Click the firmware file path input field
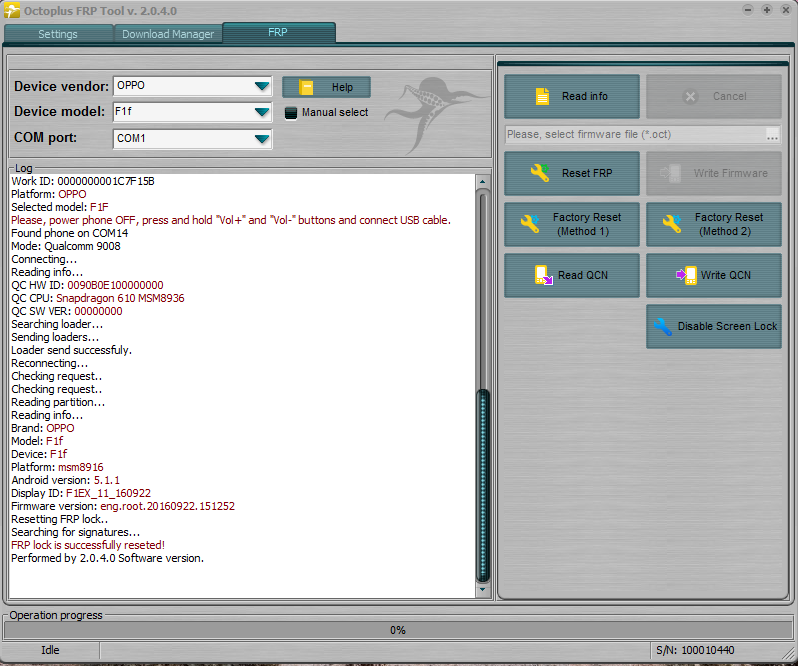The height and width of the screenshot is (666, 798). pyautogui.click(x=635, y=134)
